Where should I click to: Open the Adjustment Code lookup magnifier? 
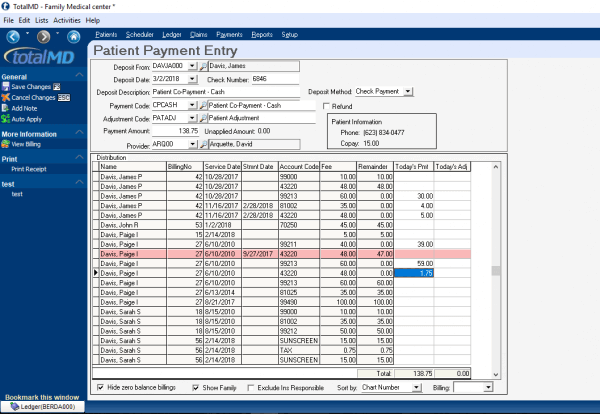(204, 118)
